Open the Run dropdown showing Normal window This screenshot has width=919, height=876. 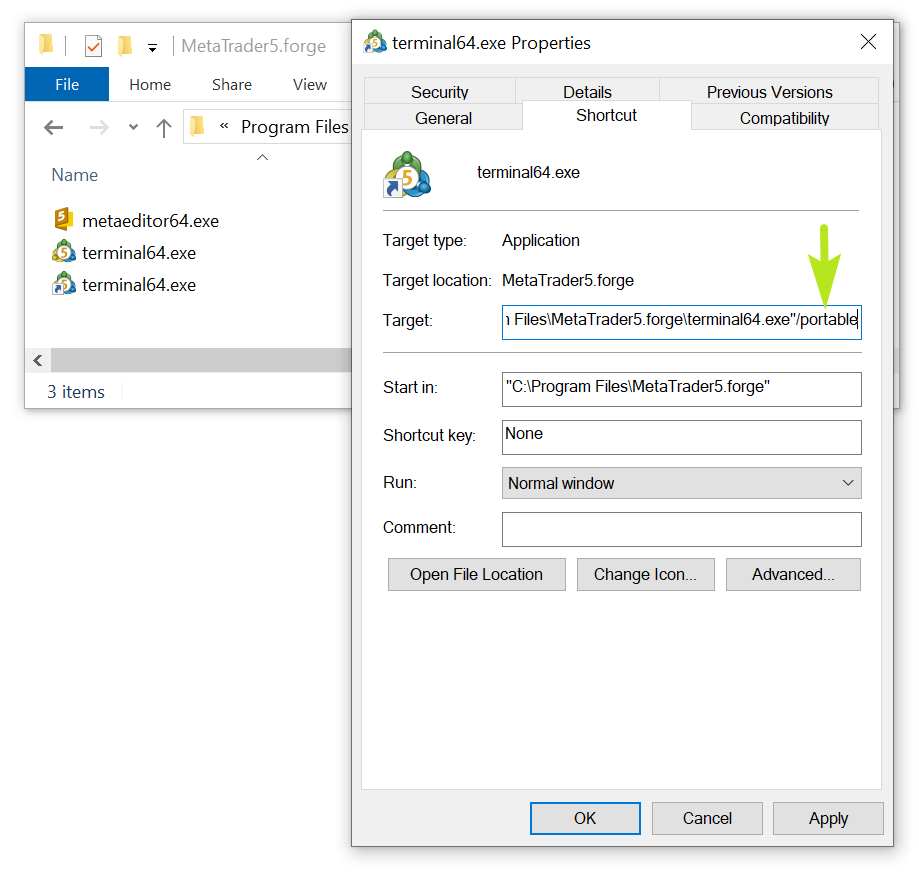point(681,483)
